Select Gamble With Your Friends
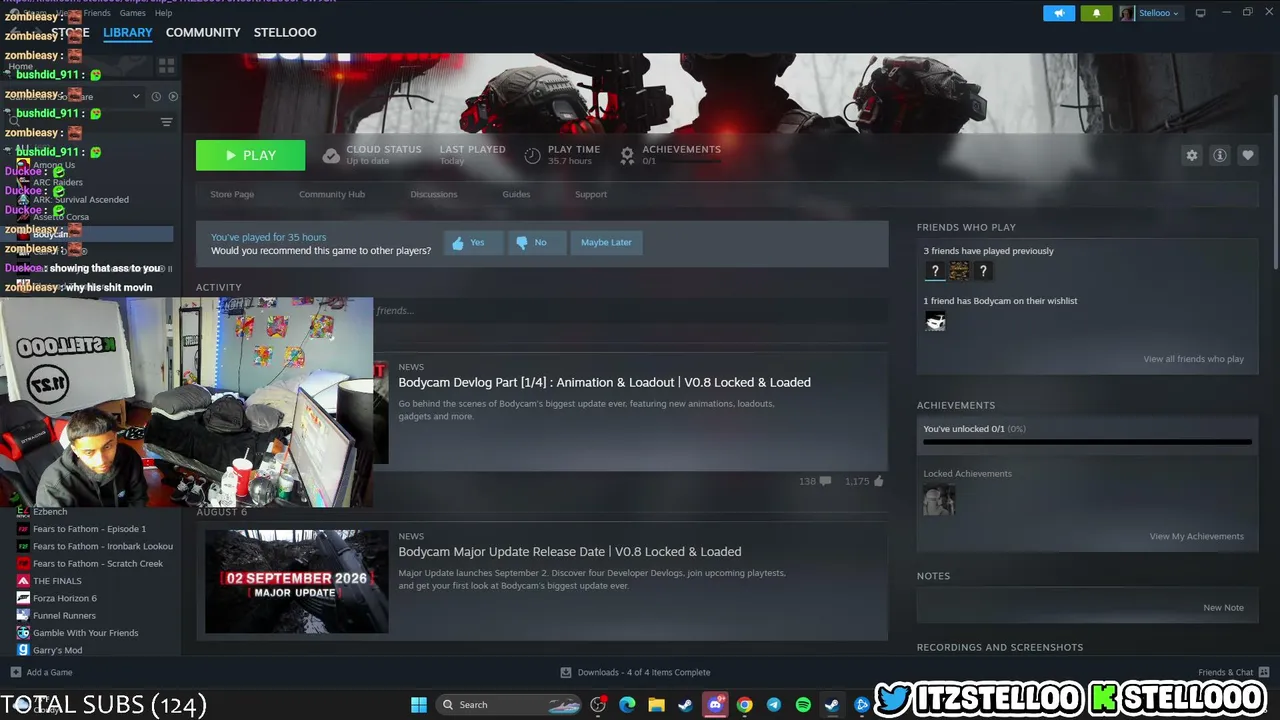The height and width of the screenshot is (720, 1280). pos(86,633)
